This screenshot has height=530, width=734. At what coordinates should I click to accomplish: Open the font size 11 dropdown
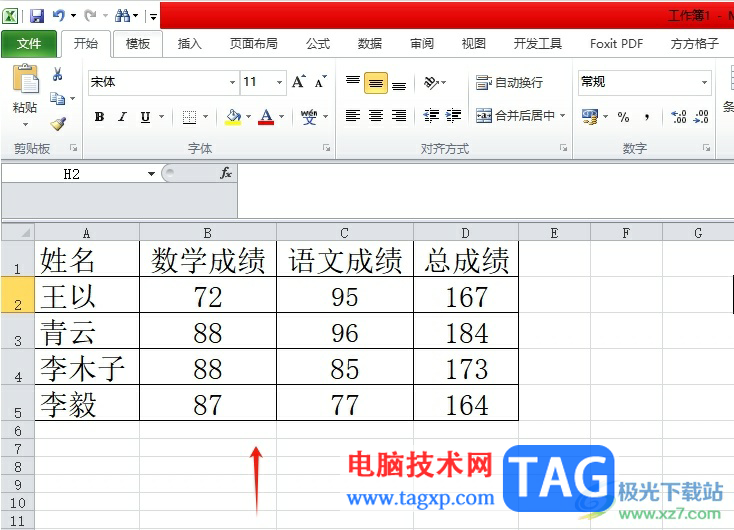[279, 82]
